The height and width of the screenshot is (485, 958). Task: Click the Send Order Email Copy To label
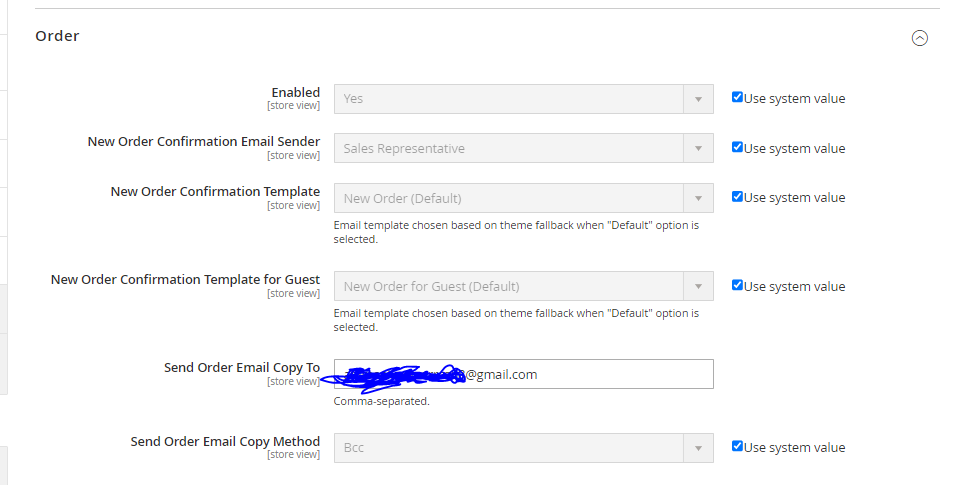[241, 367]
